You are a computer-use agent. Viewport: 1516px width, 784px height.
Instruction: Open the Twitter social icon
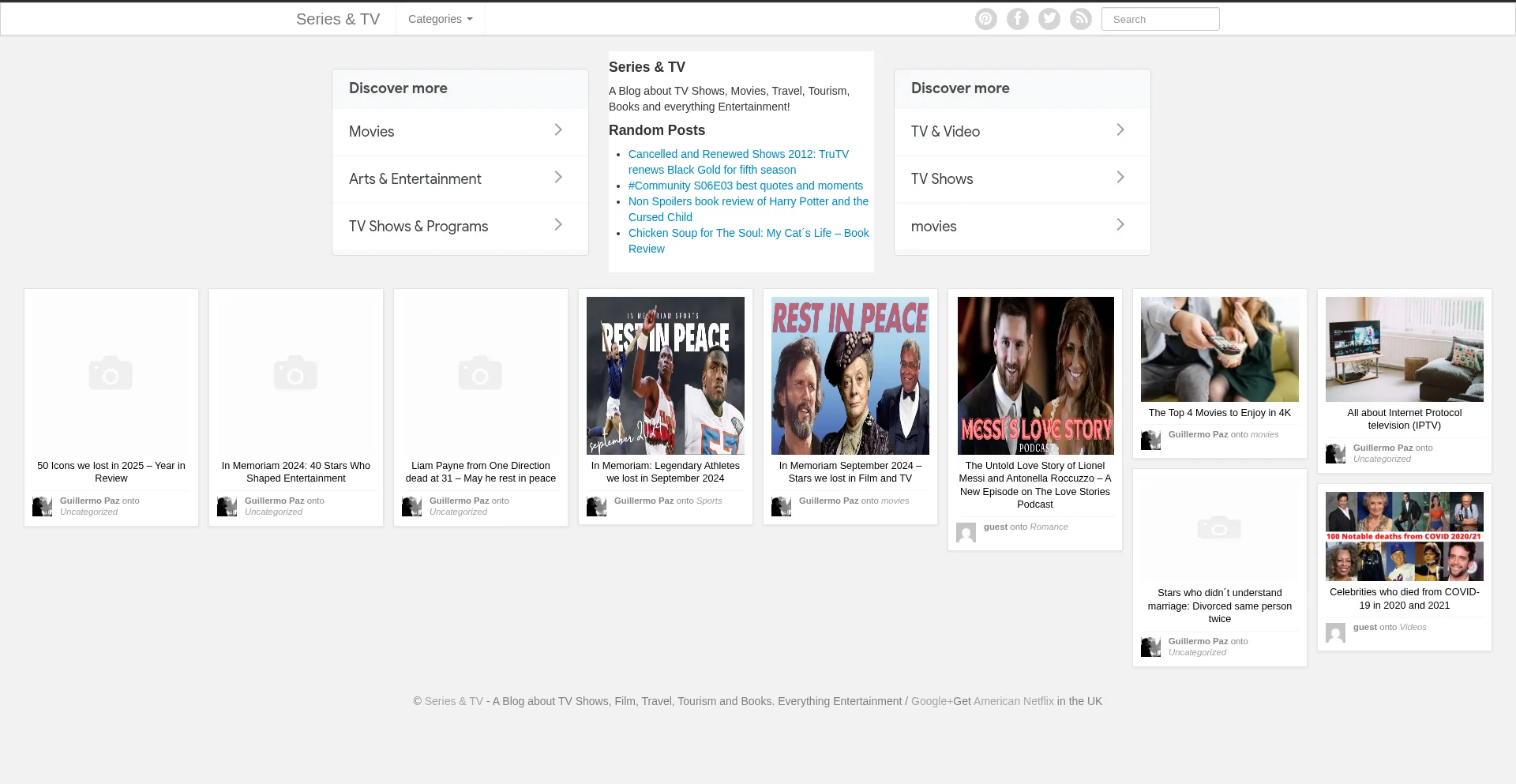click(1049, 19)
